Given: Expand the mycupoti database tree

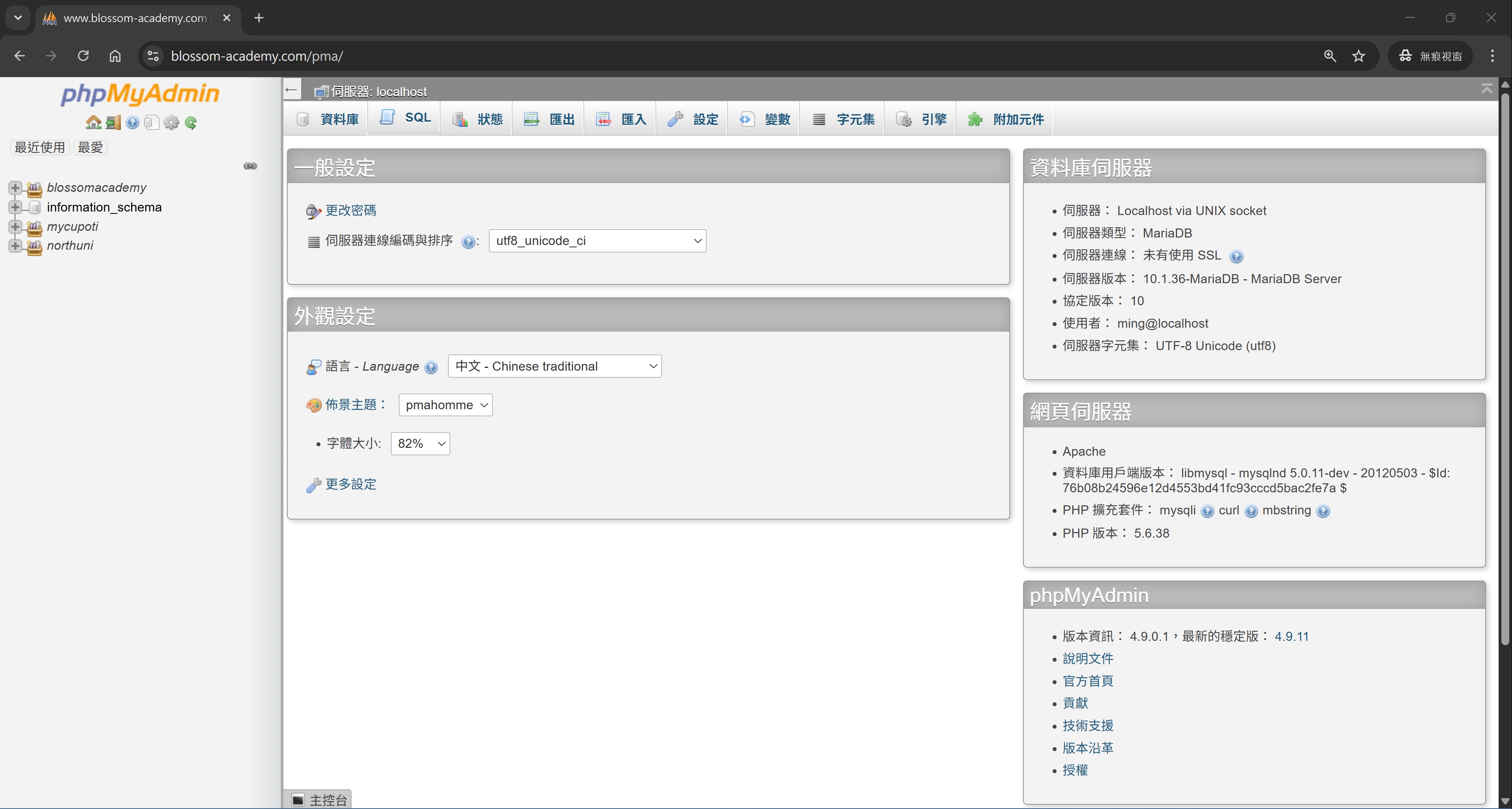Looking at the screenshot, I should [15, 226].
